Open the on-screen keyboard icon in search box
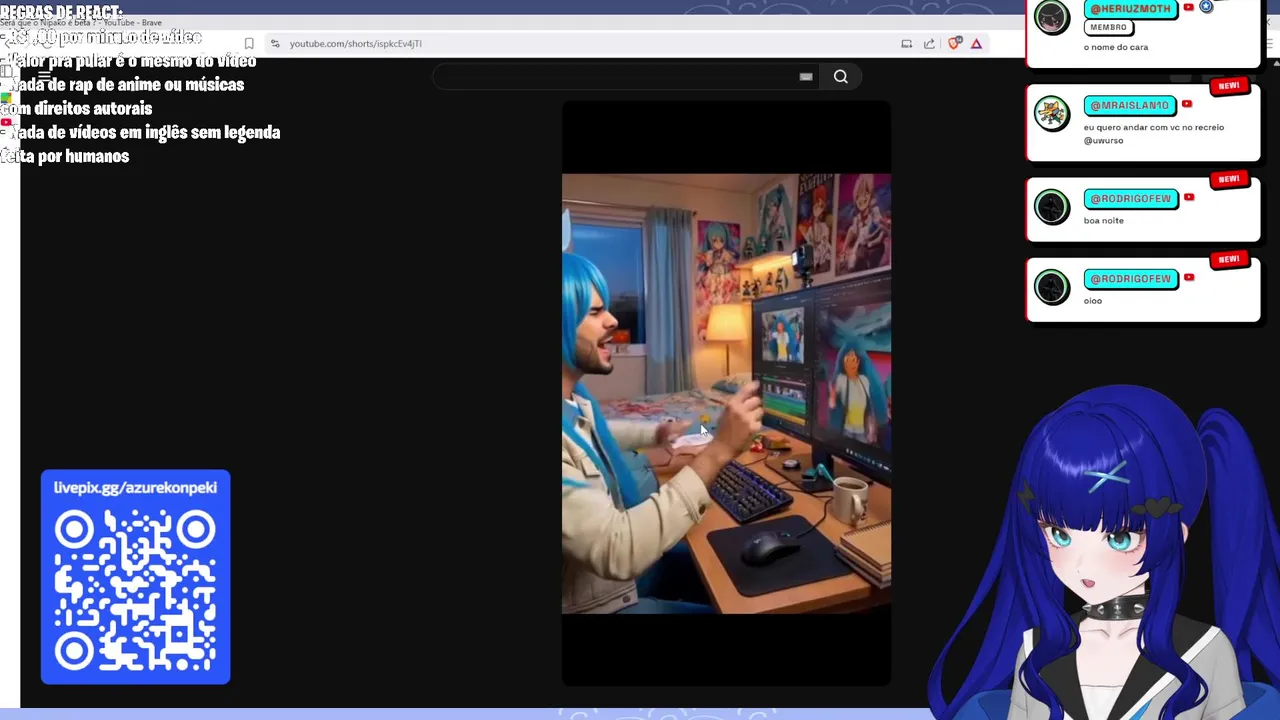Screen dimensions: 1280x720 pos(806,77)
